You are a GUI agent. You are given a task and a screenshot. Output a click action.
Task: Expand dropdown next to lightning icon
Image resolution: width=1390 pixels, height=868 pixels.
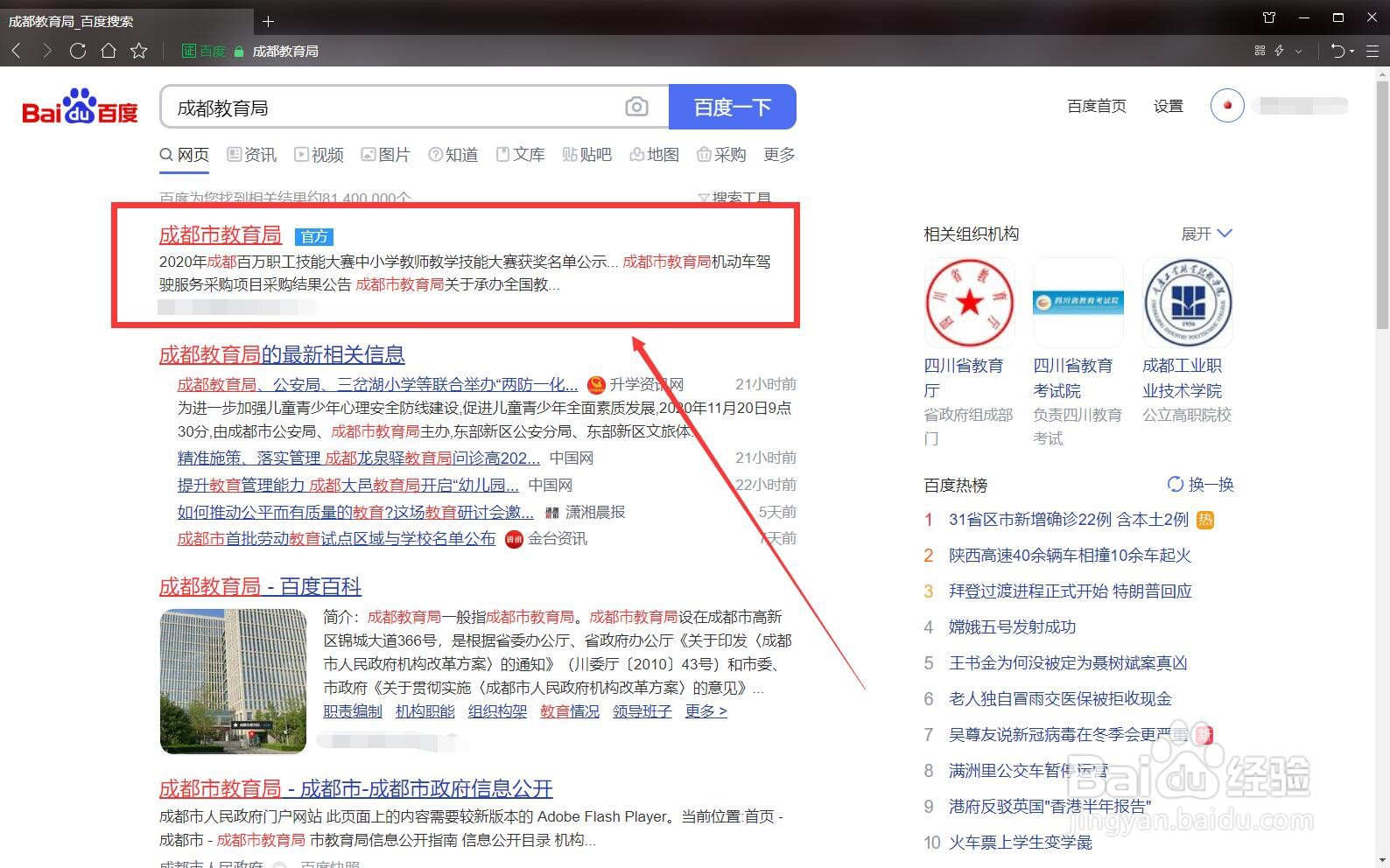pyautogui.click(x=1299, y=51)
